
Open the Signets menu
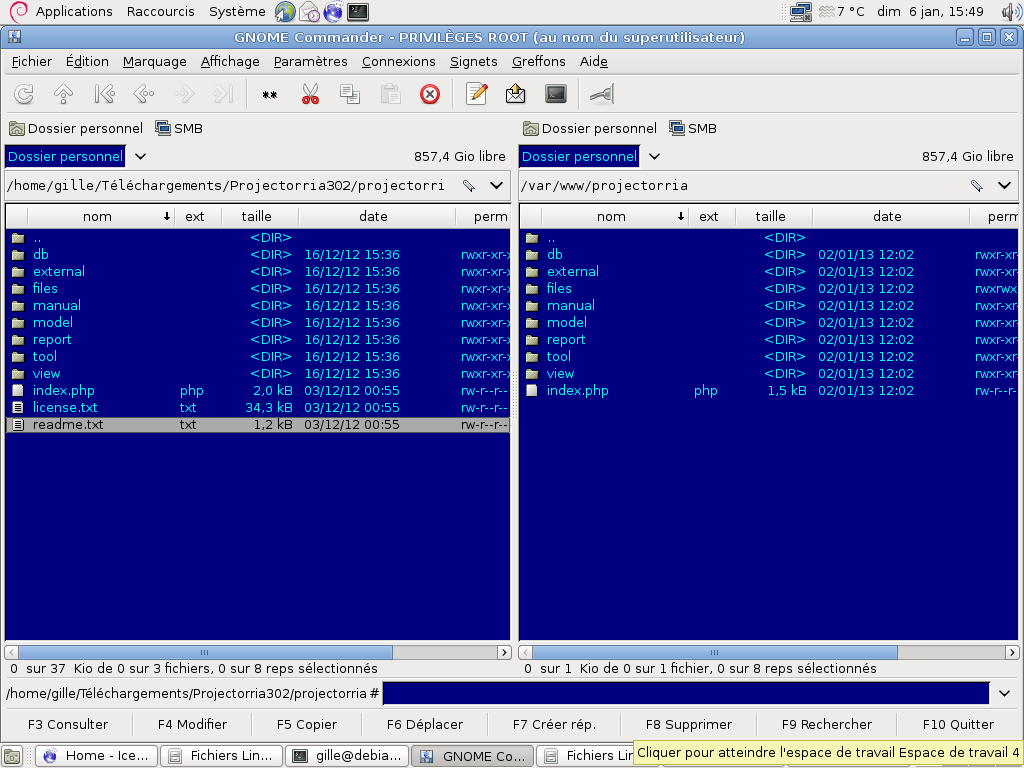pyautogui.click(x=473, y=61)
